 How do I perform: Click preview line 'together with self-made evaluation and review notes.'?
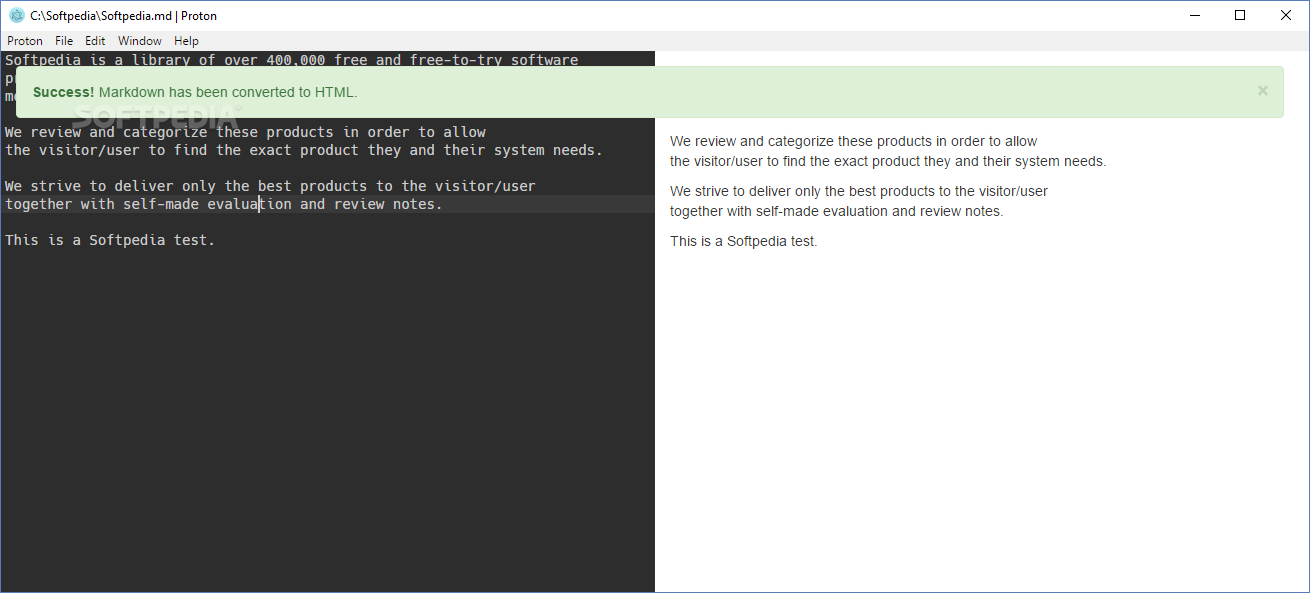pyautogui.click(x=836, y=211)
